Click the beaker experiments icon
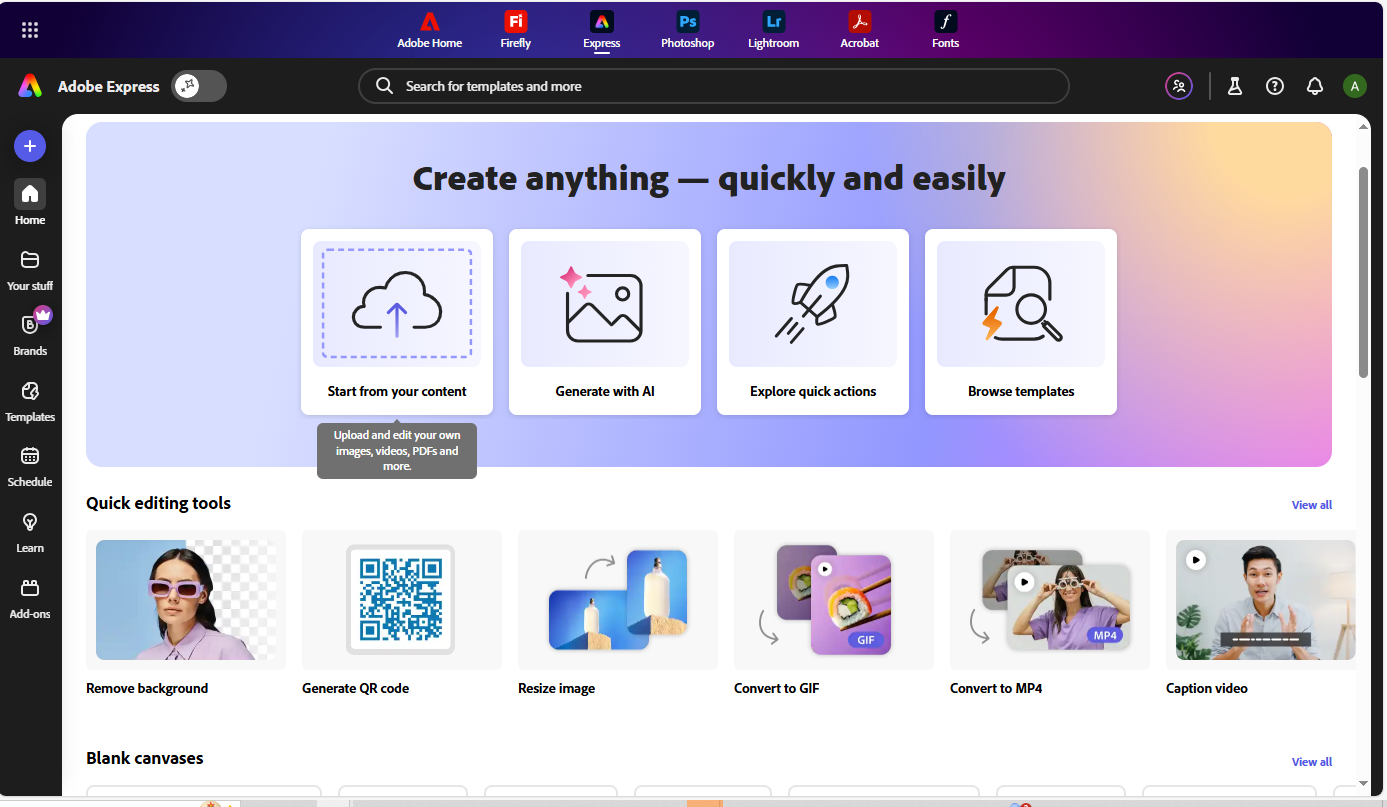1387x807 pixels. (1234, 86)
